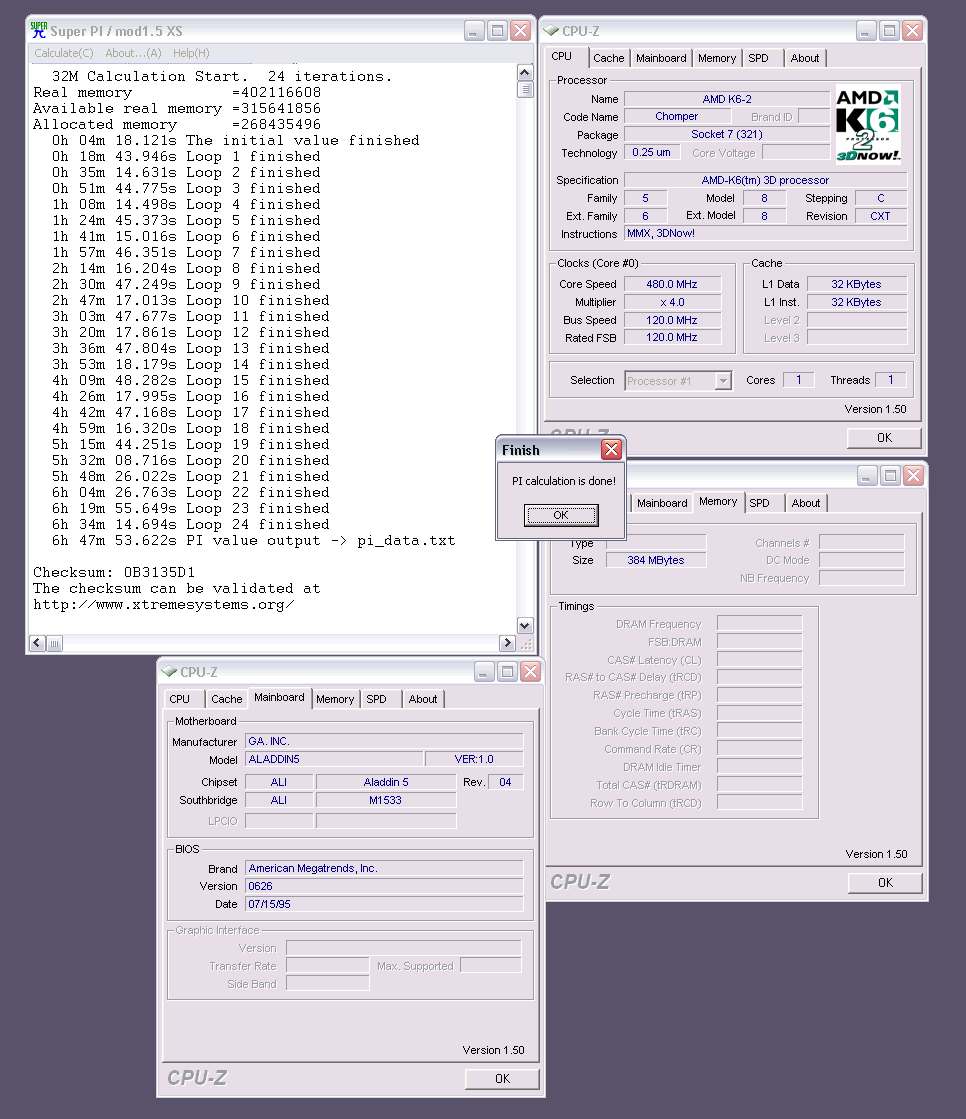Switch to SPD tab in bottom CPU-Z window

(377, 699)
